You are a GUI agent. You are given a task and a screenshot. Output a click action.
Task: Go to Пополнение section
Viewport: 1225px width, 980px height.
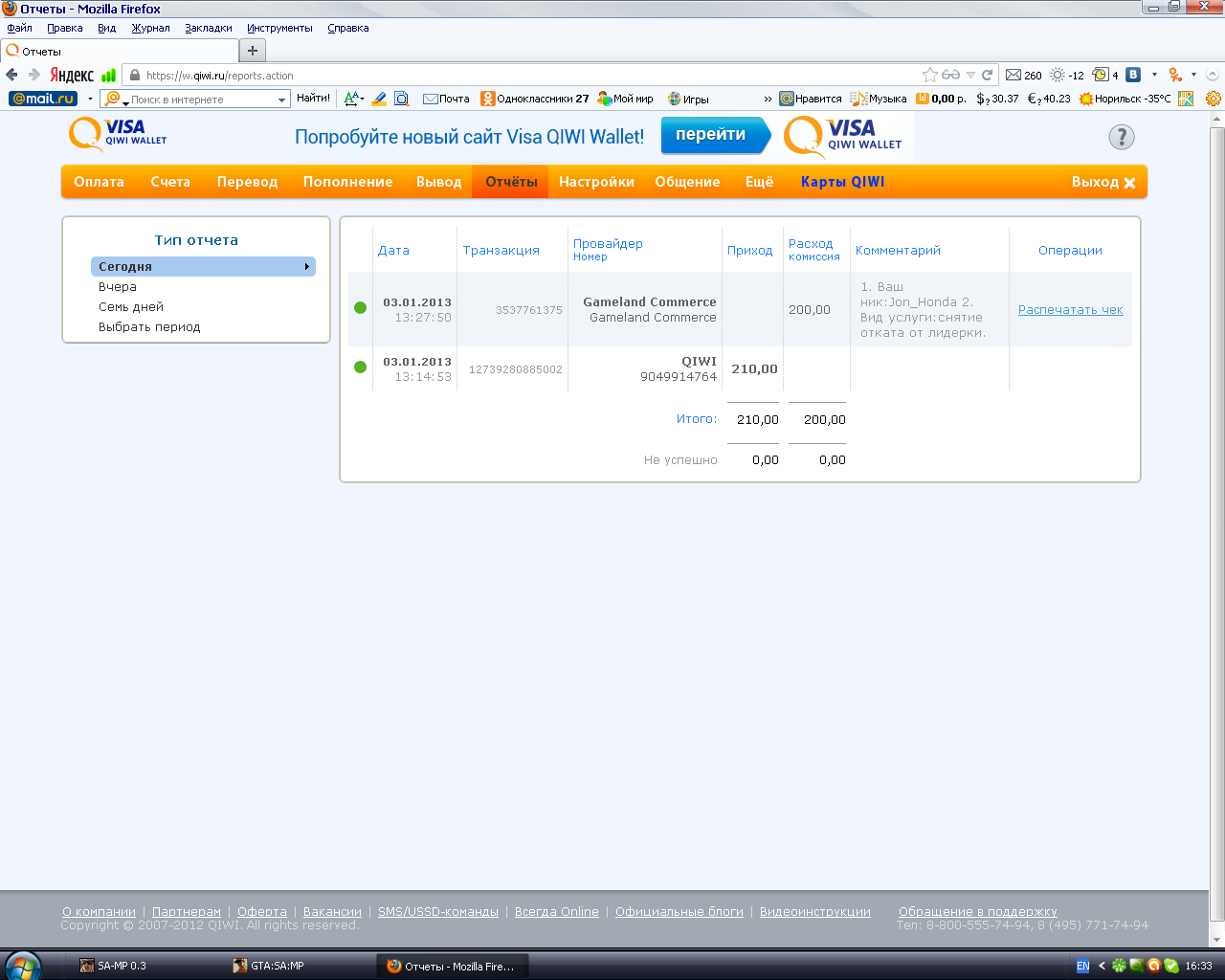tap(348, 182)
